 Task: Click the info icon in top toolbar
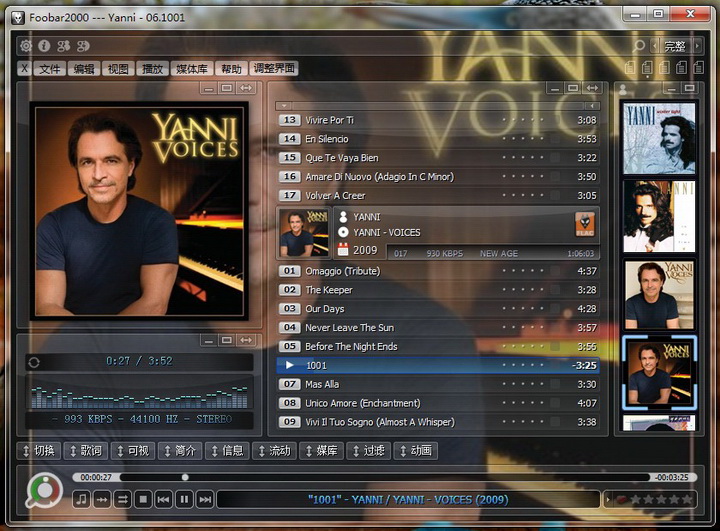[44, 46]
